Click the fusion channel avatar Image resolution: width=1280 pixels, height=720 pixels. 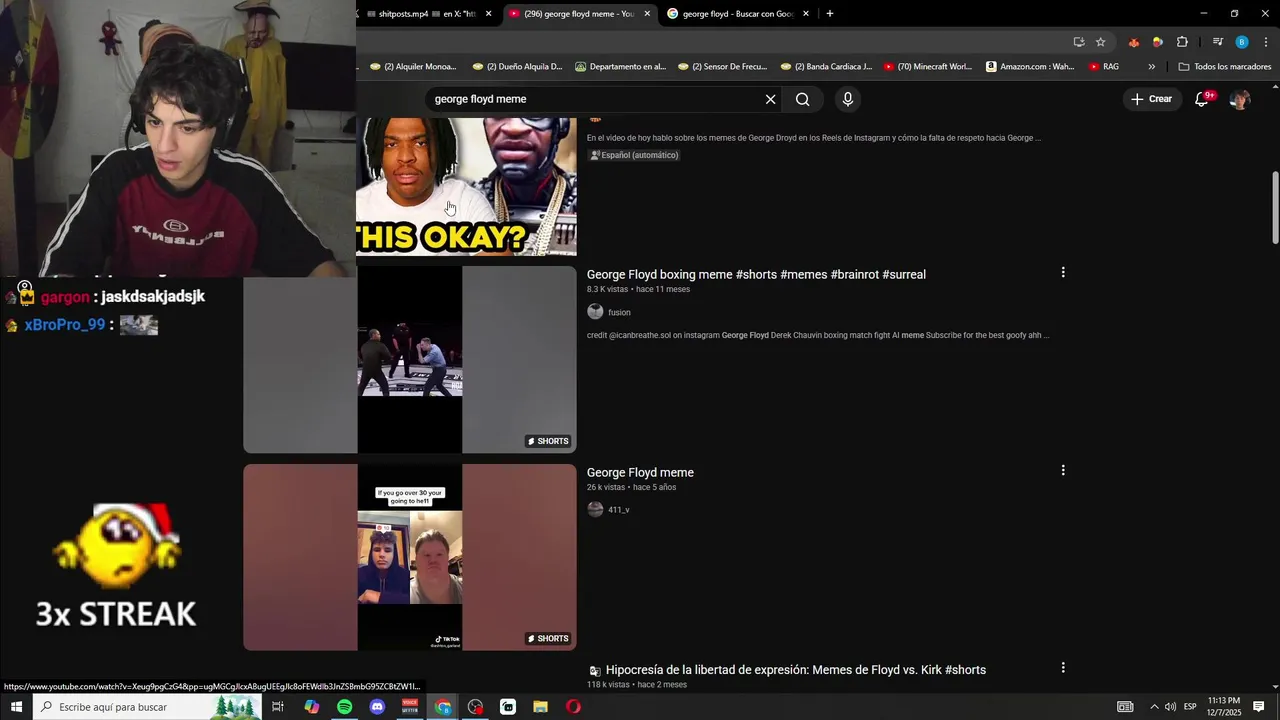click(x=595, y=312)
